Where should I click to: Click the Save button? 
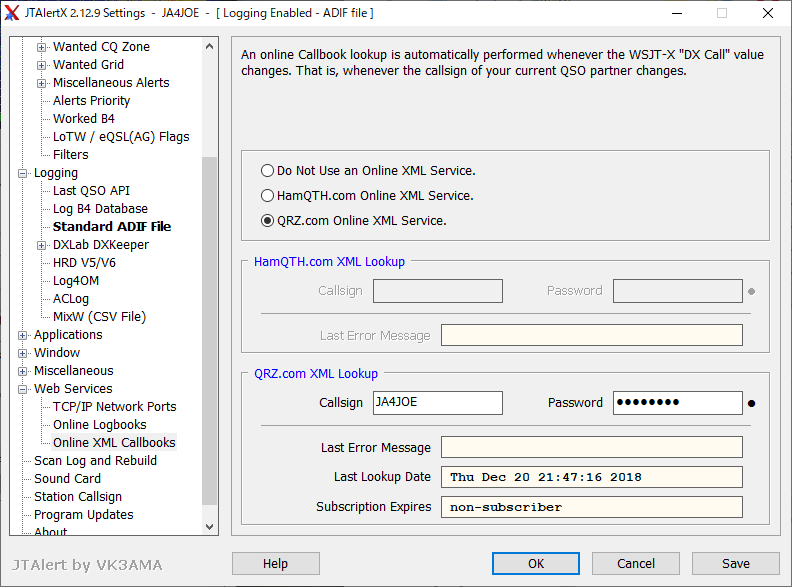tap(736, 563)
